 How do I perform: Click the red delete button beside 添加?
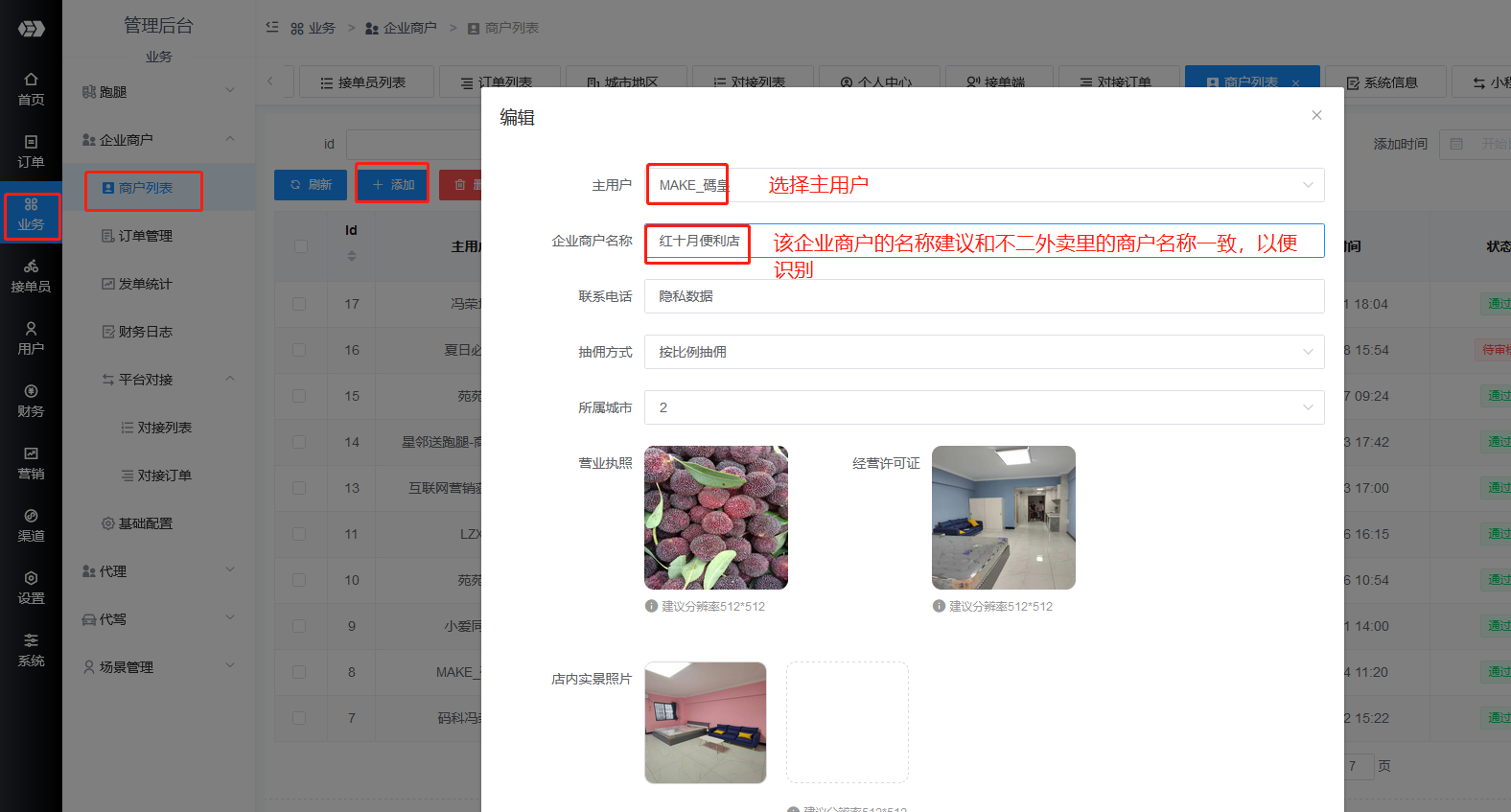coord(461,185)
